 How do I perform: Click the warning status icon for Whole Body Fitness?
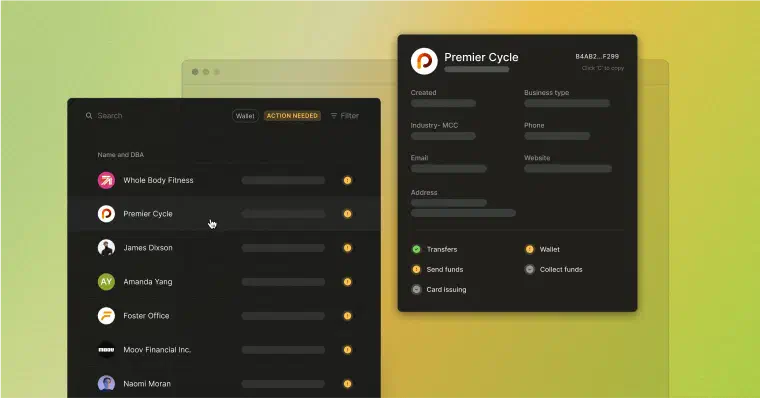tap(347, 180)
